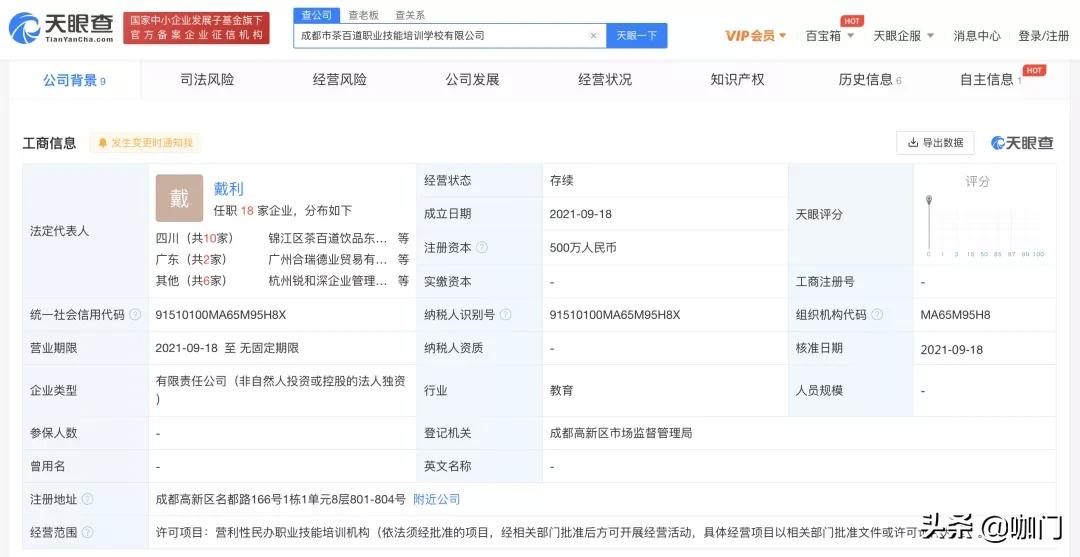
Task: Click the help icon beside 组织机构代码
Action: [877, 315]
